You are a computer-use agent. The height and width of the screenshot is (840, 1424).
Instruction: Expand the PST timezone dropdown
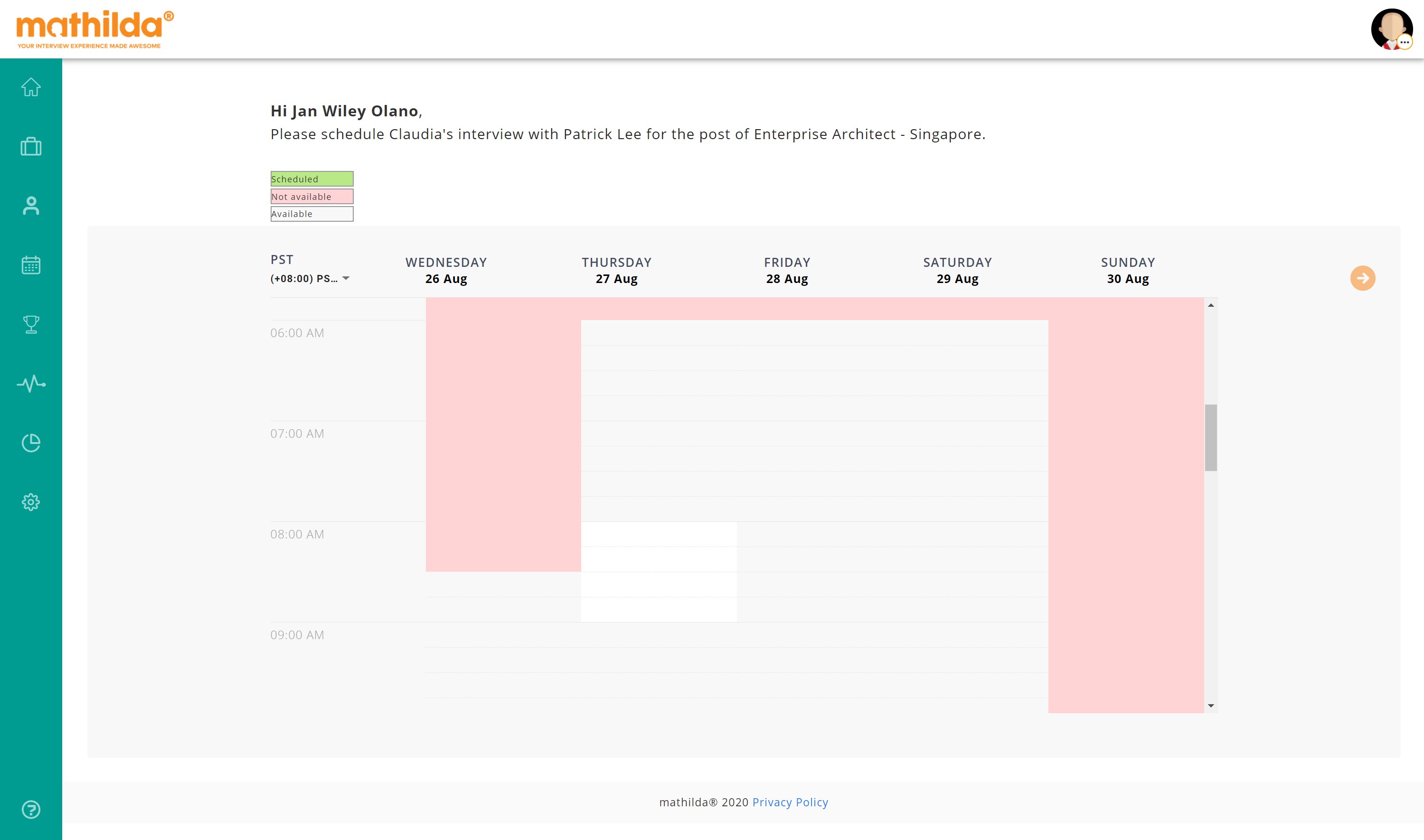click(310, 278)
